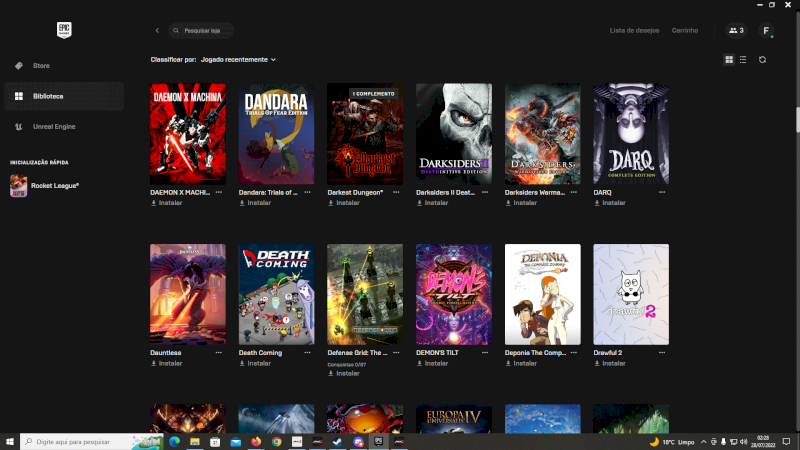
Task: Select the Darkest Dungeon game cover
Action: coord(365,133)
